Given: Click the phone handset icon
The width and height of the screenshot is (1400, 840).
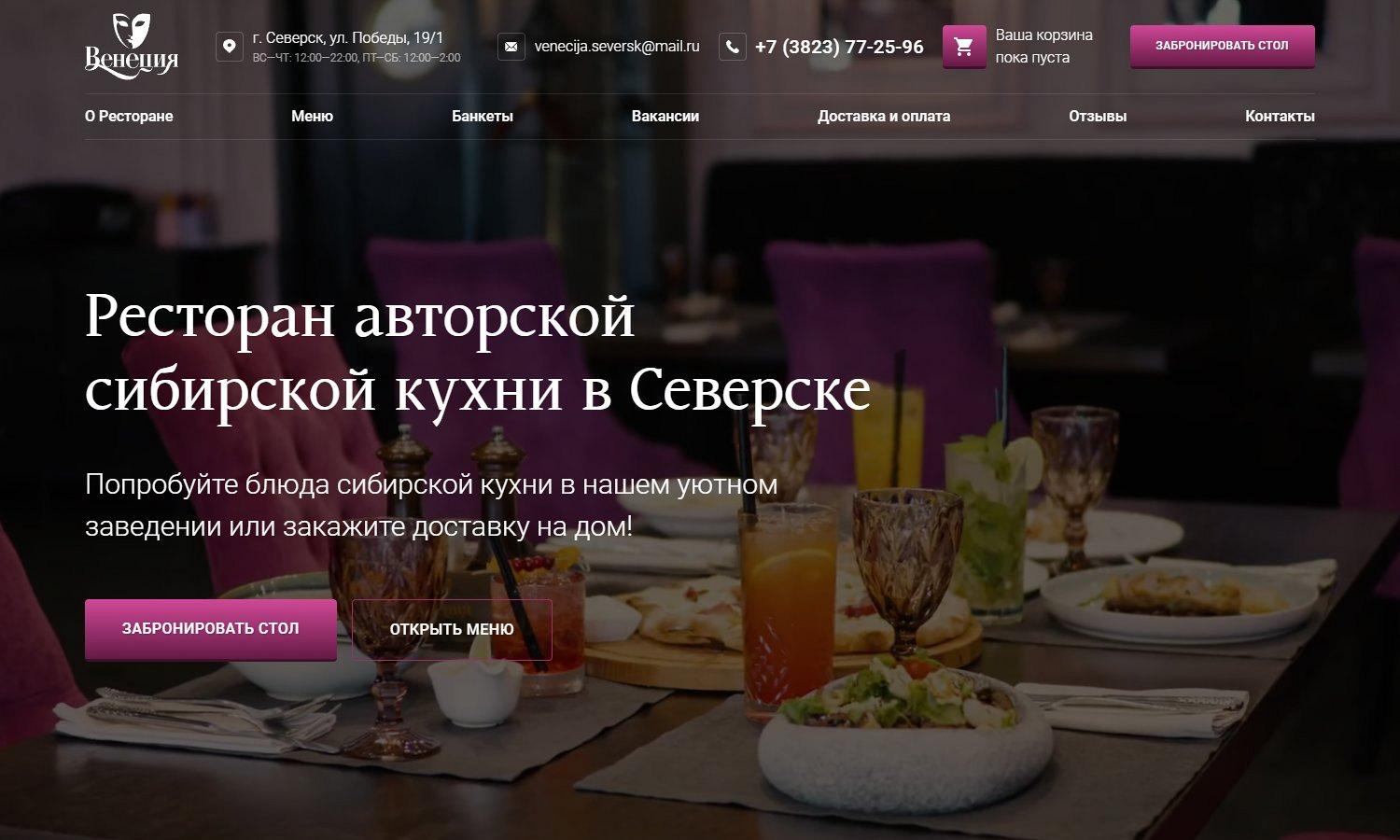Looking at the screenshot, I should (x=733, y=47).
